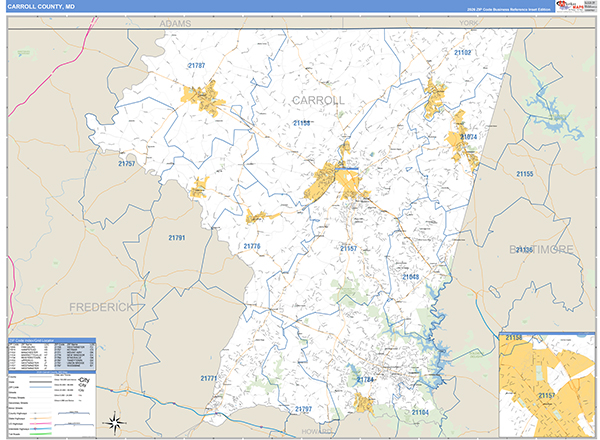Click the ZIP code index table
The width and height of the screenshot is (600, 440).
pos(50,353)
